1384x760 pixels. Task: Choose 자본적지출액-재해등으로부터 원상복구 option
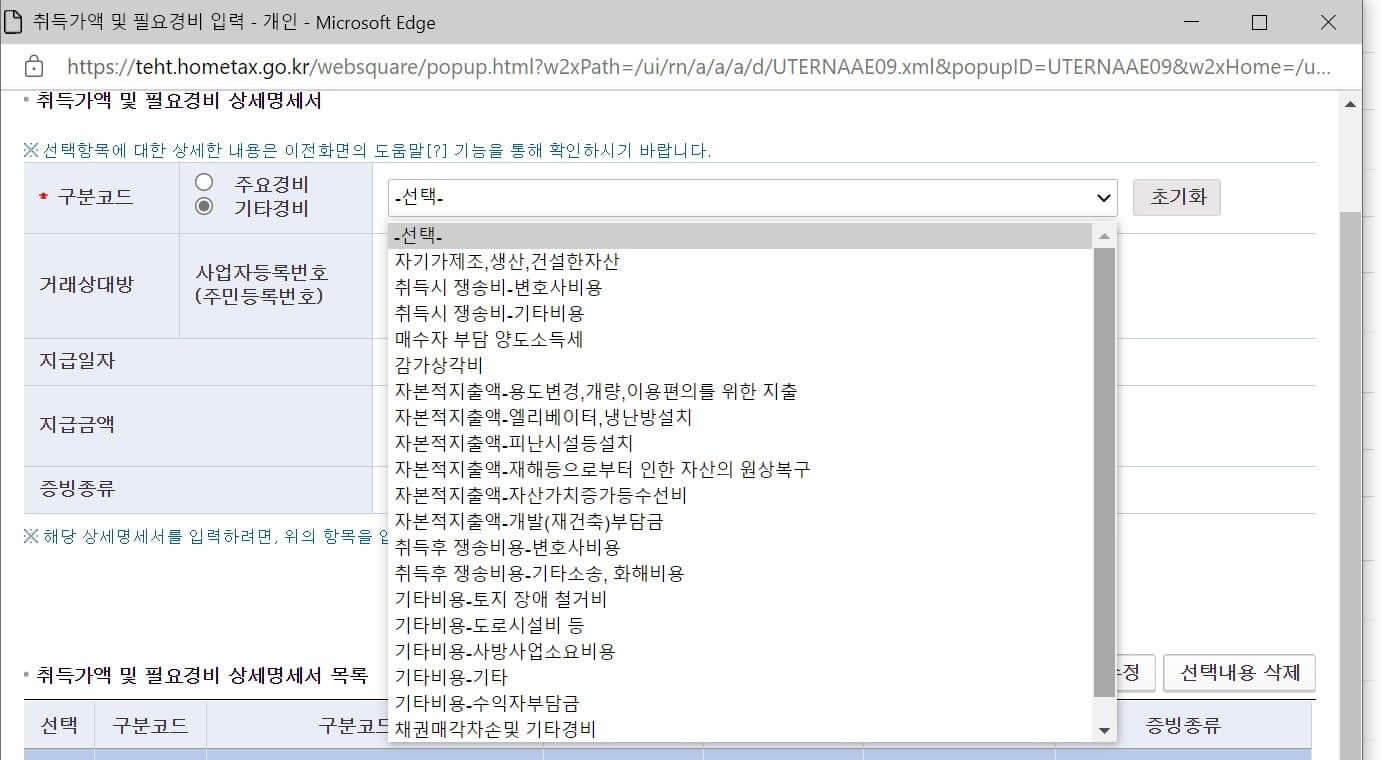[x=741, y=470]
